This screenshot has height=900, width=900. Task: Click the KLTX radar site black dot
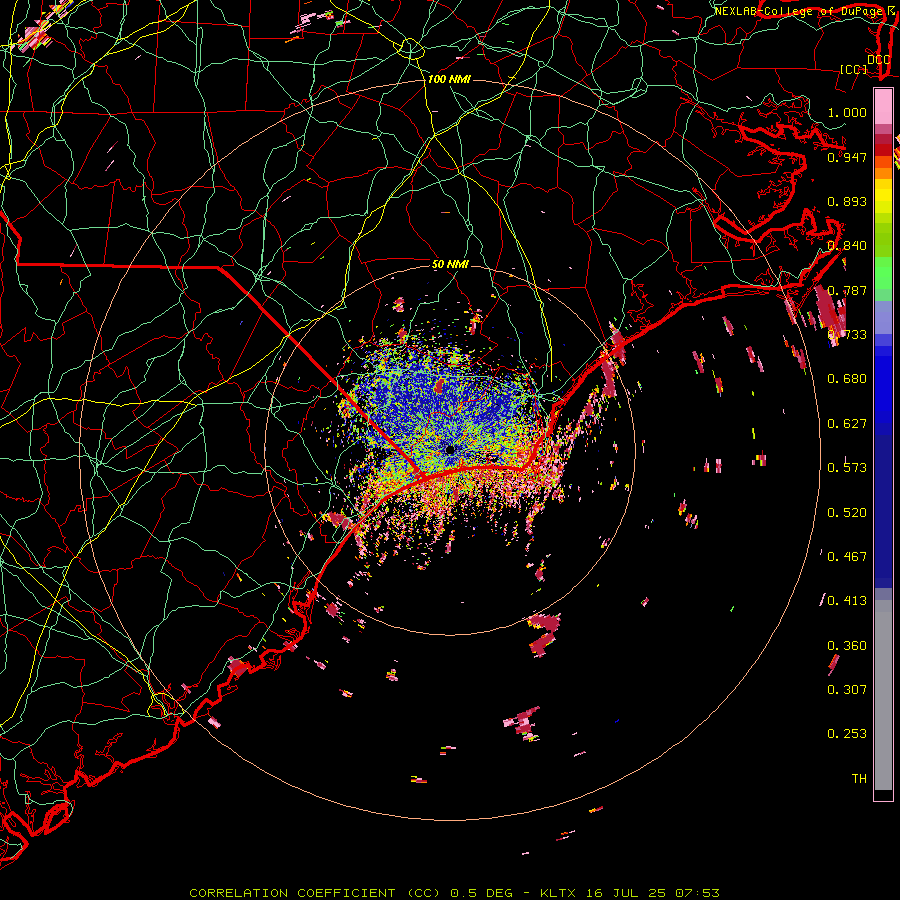(x=450, y=449)
